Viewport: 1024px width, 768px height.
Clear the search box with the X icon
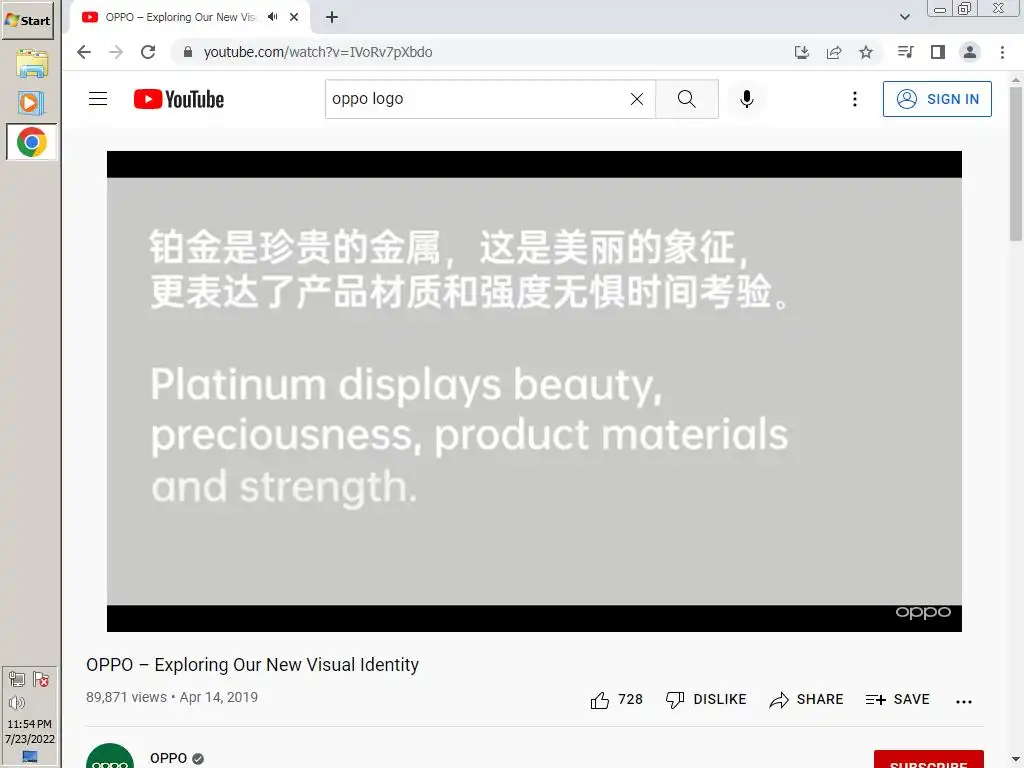pos(637,99)
